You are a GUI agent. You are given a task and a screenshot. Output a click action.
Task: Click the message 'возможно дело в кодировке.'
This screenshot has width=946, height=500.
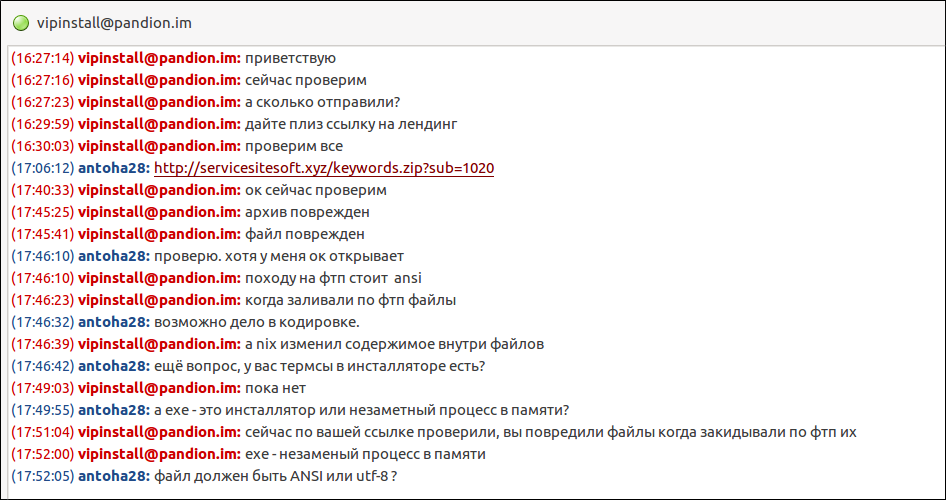257,323
